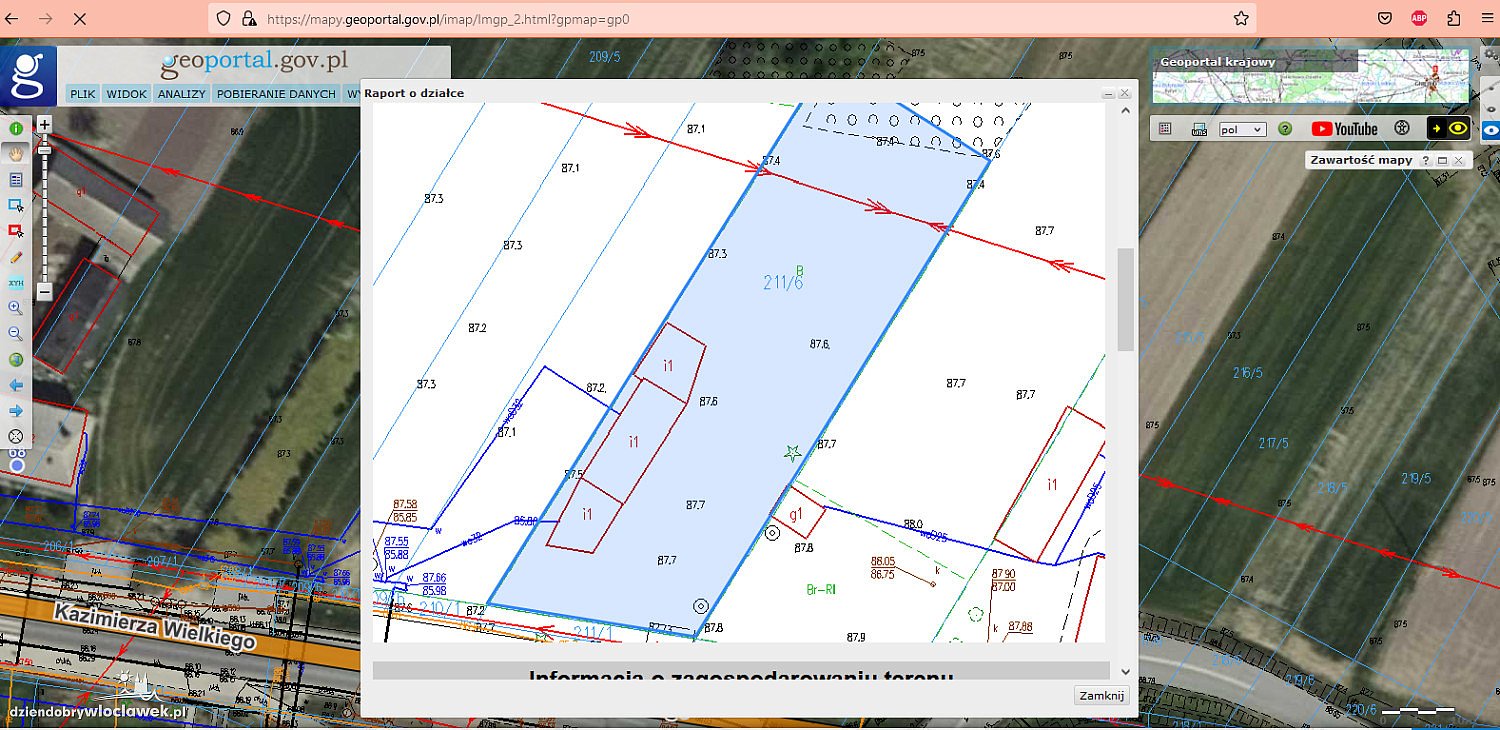1500x730 pixels.
Task: Show full map extent globe icon
Action: point(16,360)
